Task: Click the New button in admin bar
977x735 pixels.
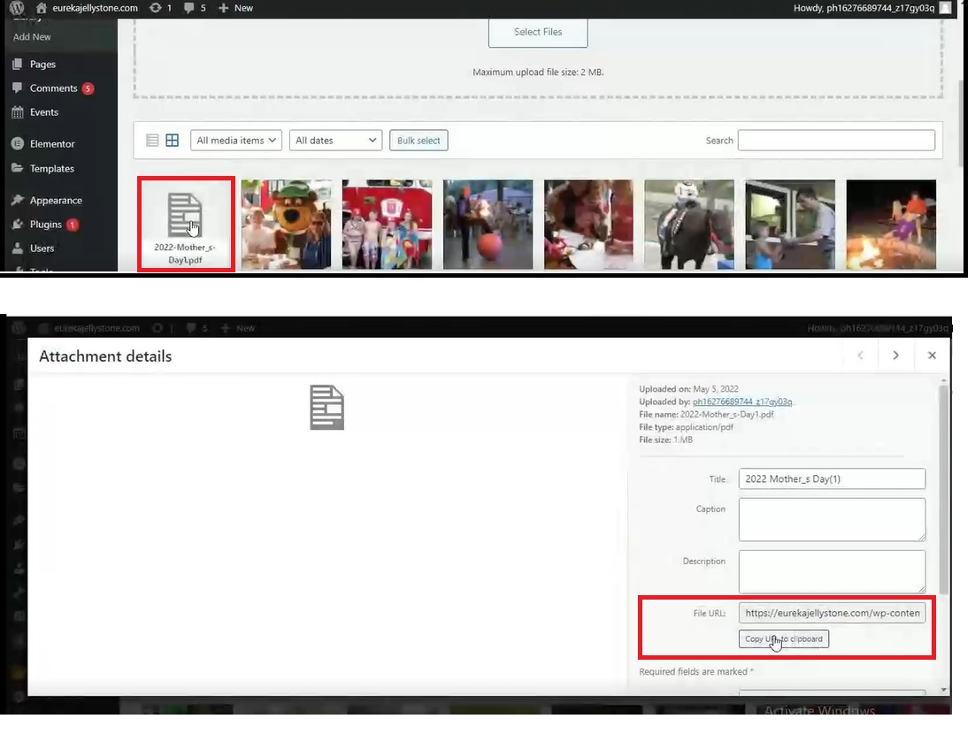Action: pos(236,8)
